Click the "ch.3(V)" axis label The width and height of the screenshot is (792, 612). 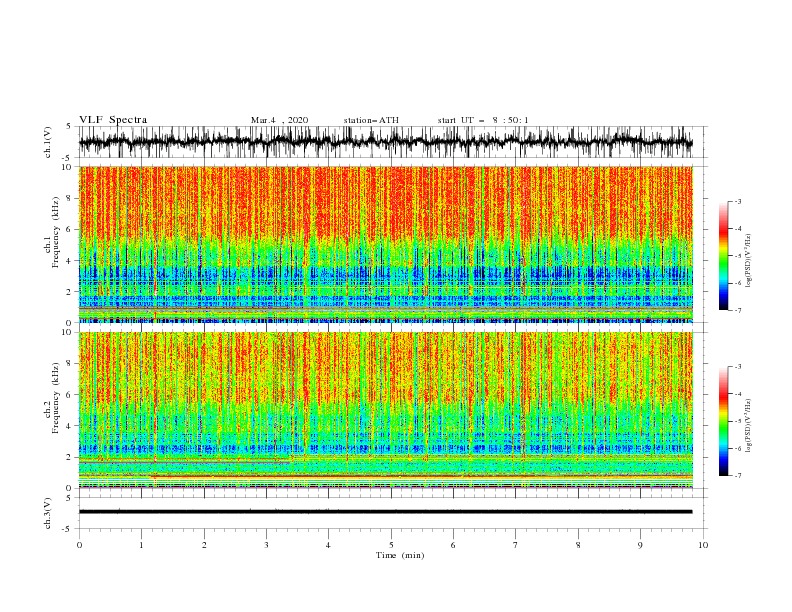(48, 513)
